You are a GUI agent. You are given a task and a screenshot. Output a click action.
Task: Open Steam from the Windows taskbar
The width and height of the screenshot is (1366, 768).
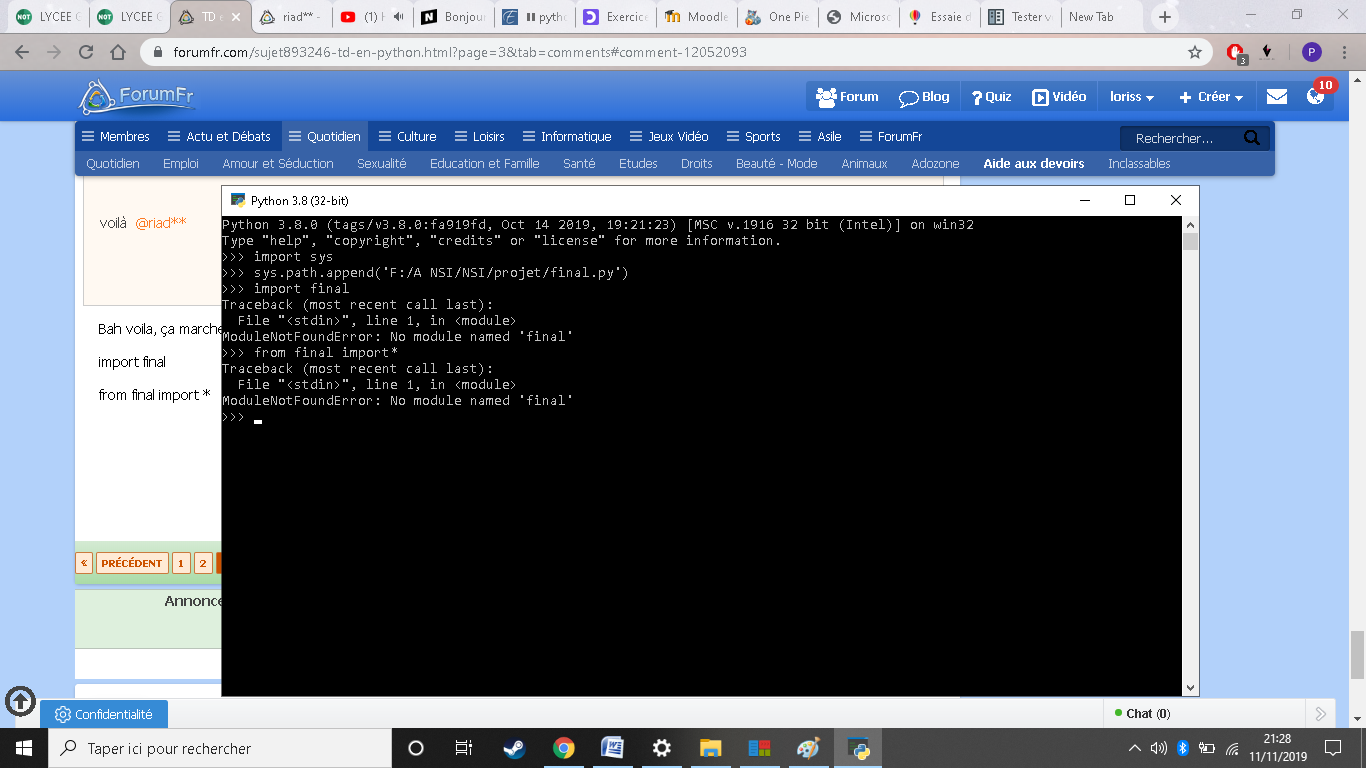point(515,748)
